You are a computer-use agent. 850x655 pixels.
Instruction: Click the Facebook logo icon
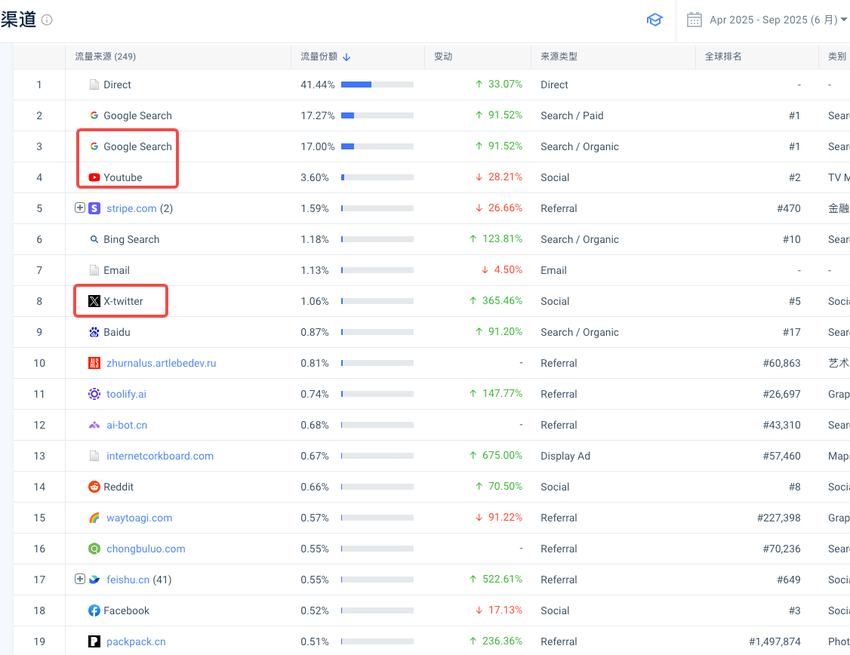(94, 611)
